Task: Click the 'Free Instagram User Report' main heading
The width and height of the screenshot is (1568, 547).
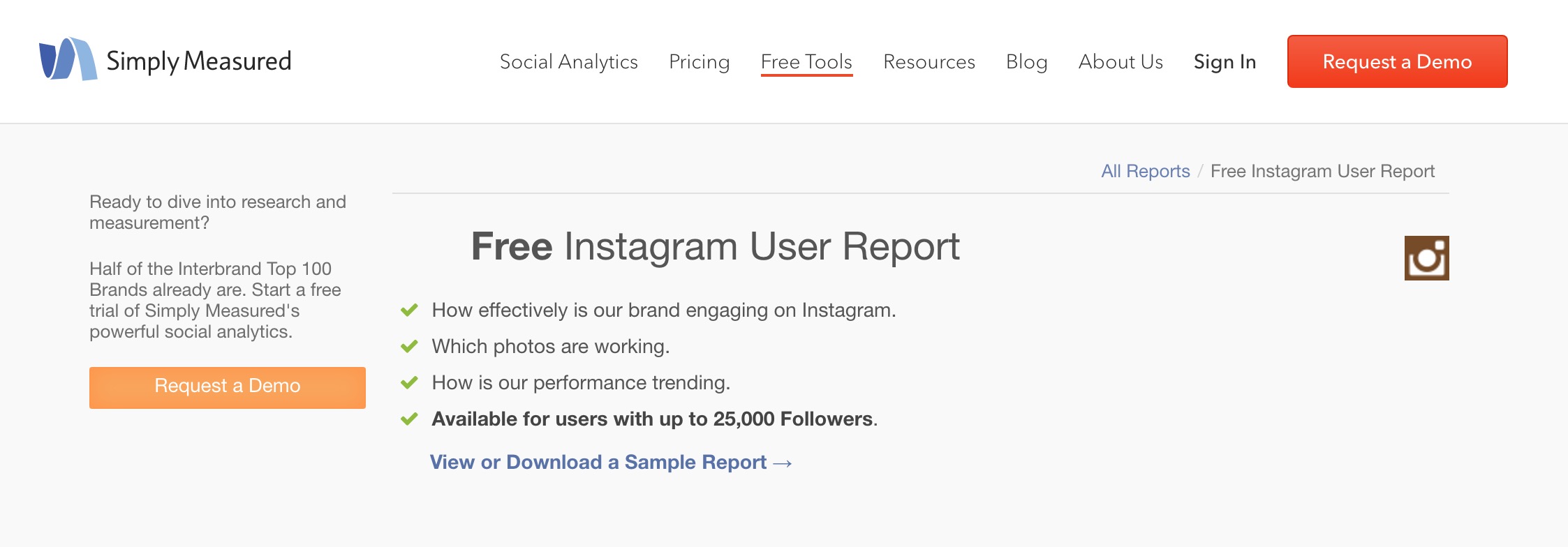Action: coord(715,246)
